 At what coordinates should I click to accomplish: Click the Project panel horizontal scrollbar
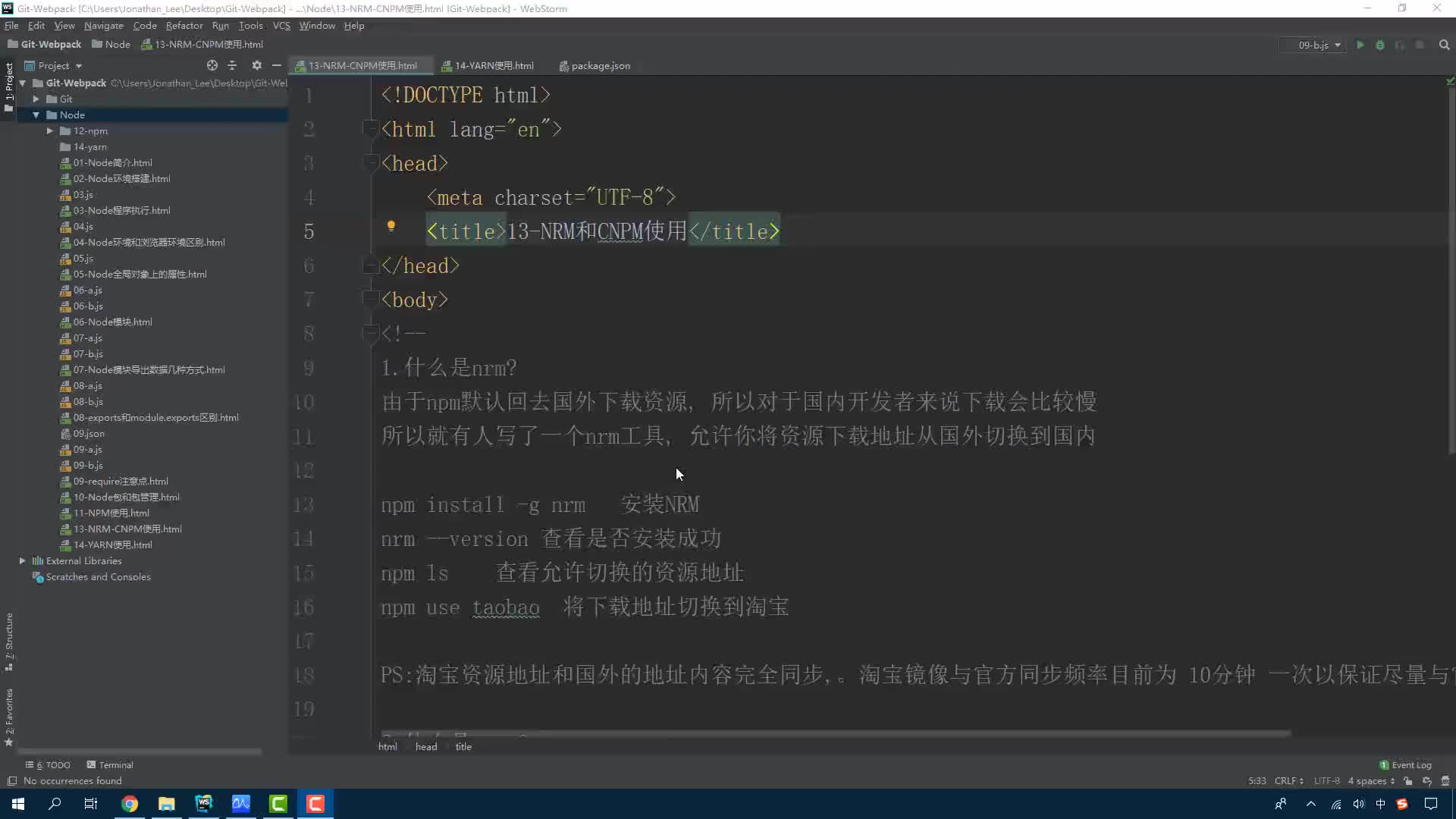140,752
